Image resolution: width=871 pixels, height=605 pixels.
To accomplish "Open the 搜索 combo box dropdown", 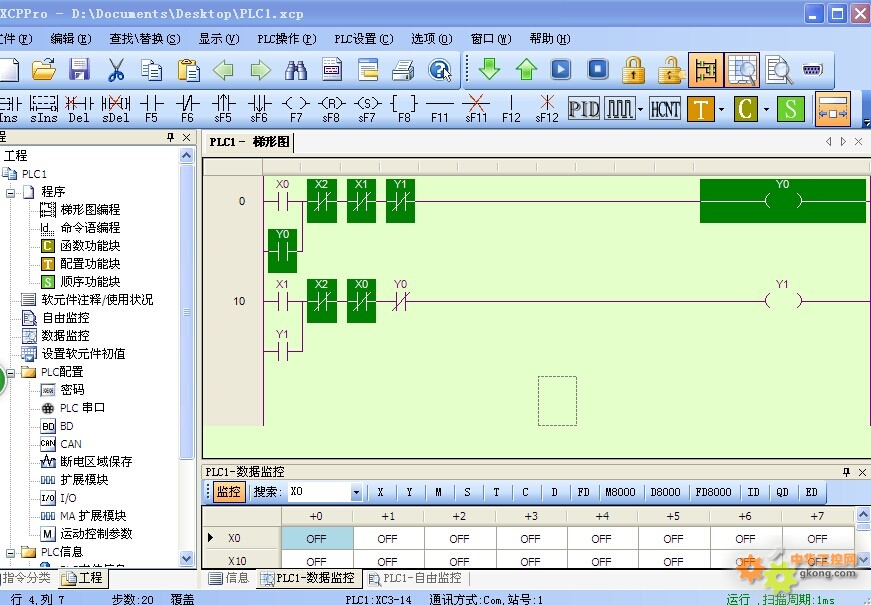I will click(x=356, y=492).
